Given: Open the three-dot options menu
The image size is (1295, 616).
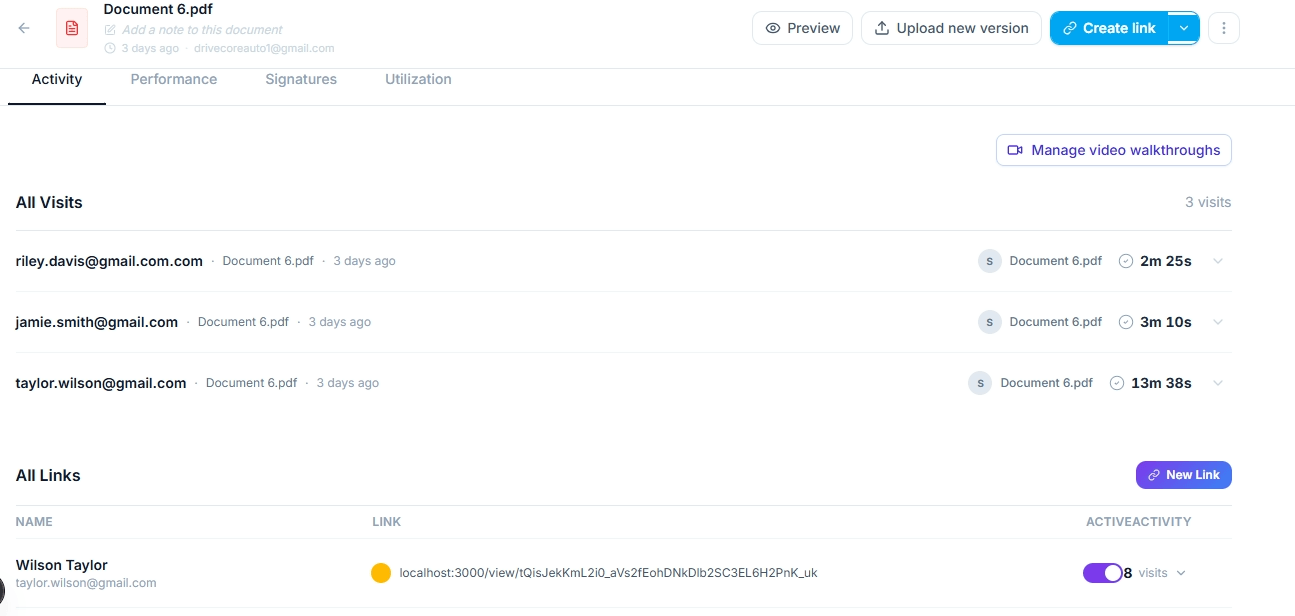Looking at the screenshot, I should pos(1223,27).
